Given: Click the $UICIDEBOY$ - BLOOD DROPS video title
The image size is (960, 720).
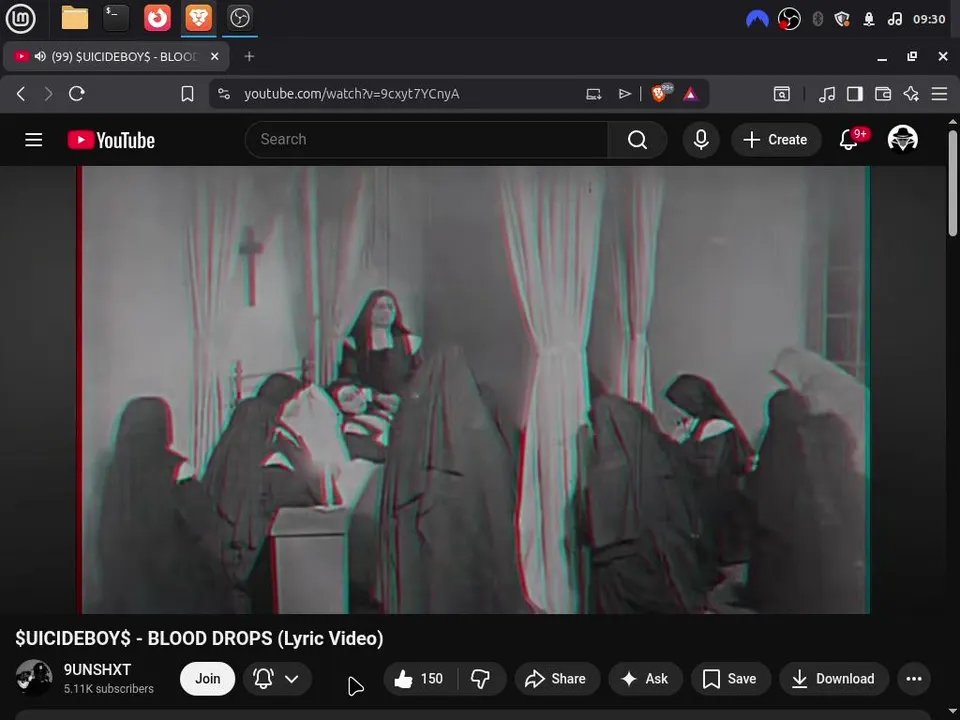Looking at the screenshot, I should 200,638.
